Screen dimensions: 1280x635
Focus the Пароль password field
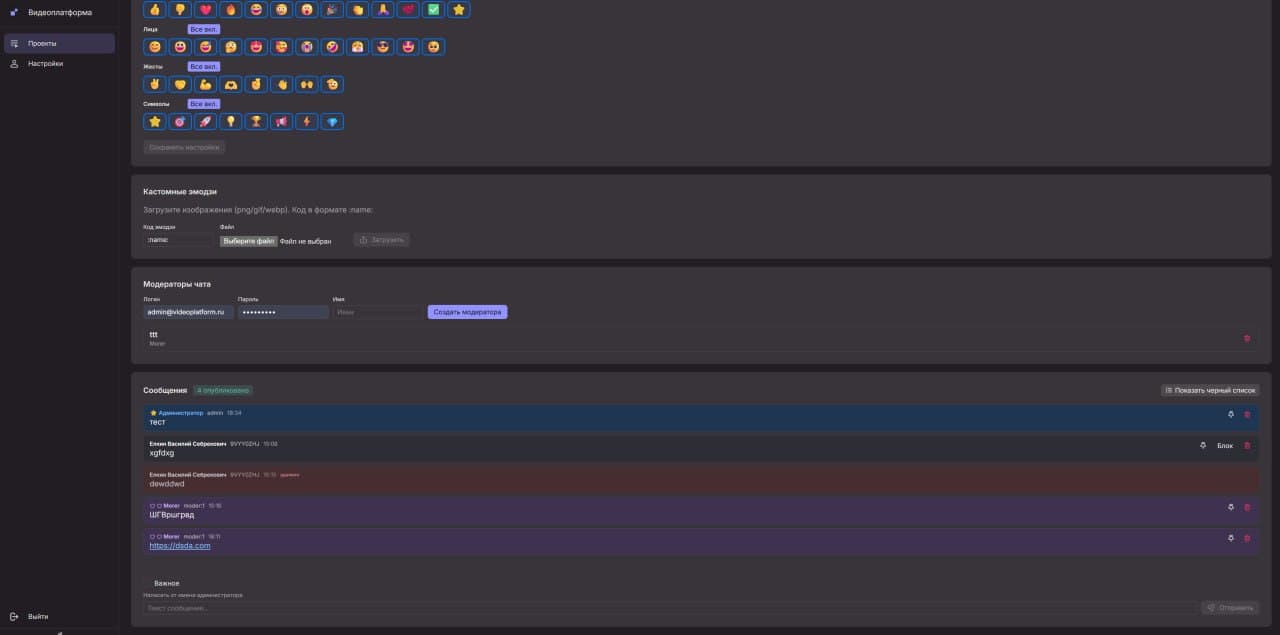(x=283, y=312)
